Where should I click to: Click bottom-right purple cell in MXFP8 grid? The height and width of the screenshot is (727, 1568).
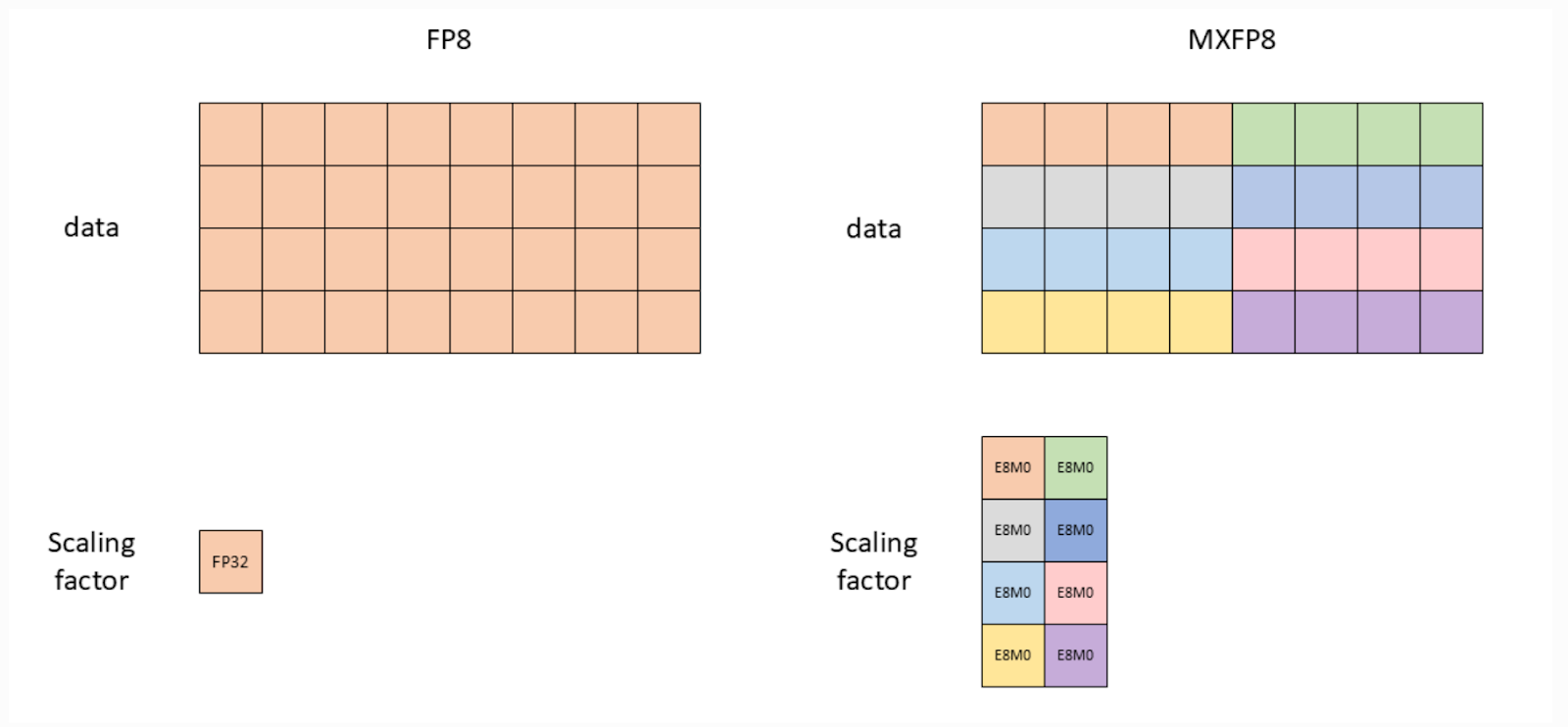coord(1451,321)
